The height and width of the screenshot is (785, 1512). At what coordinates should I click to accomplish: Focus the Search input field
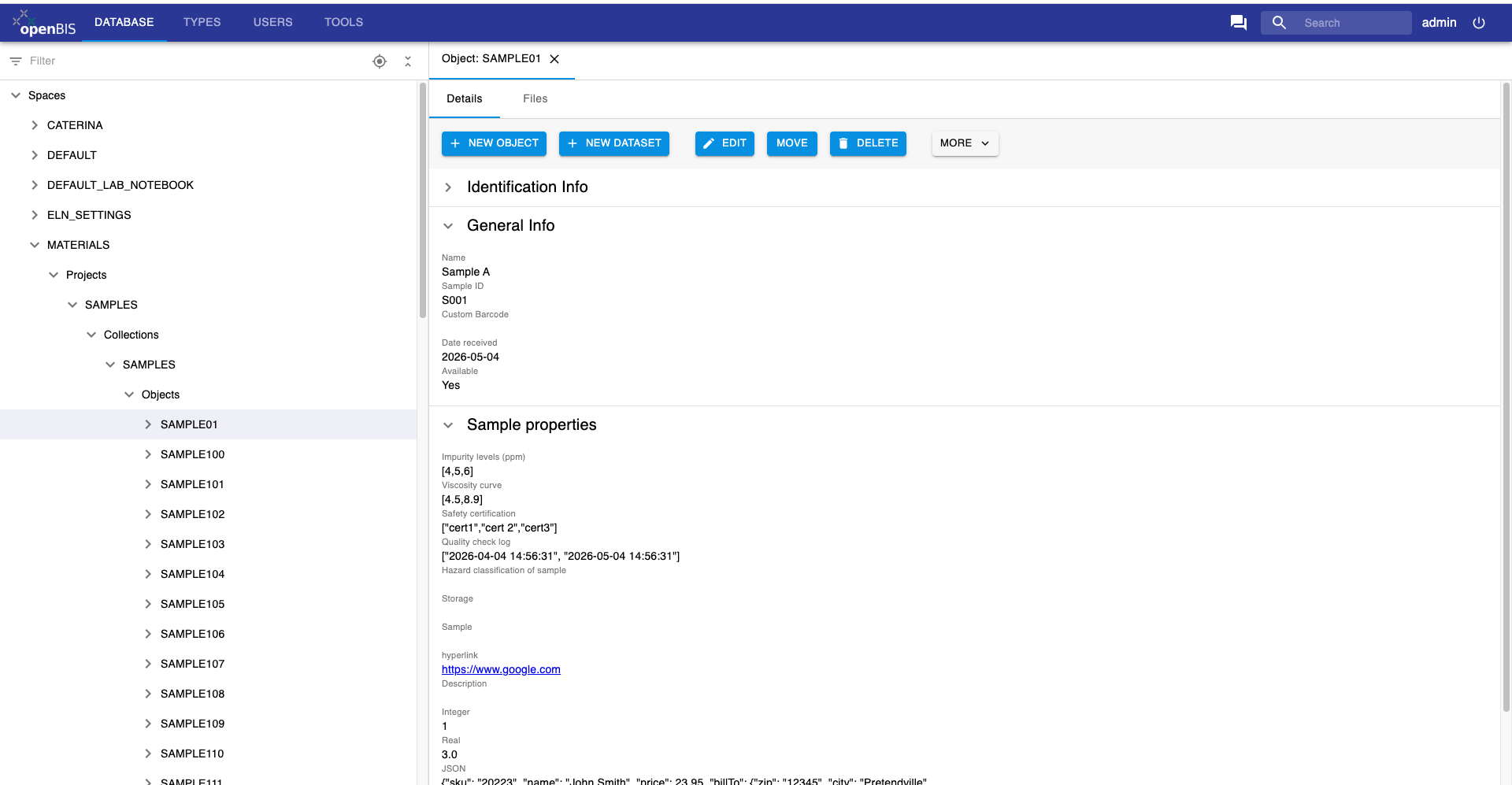click(1354, 23)
